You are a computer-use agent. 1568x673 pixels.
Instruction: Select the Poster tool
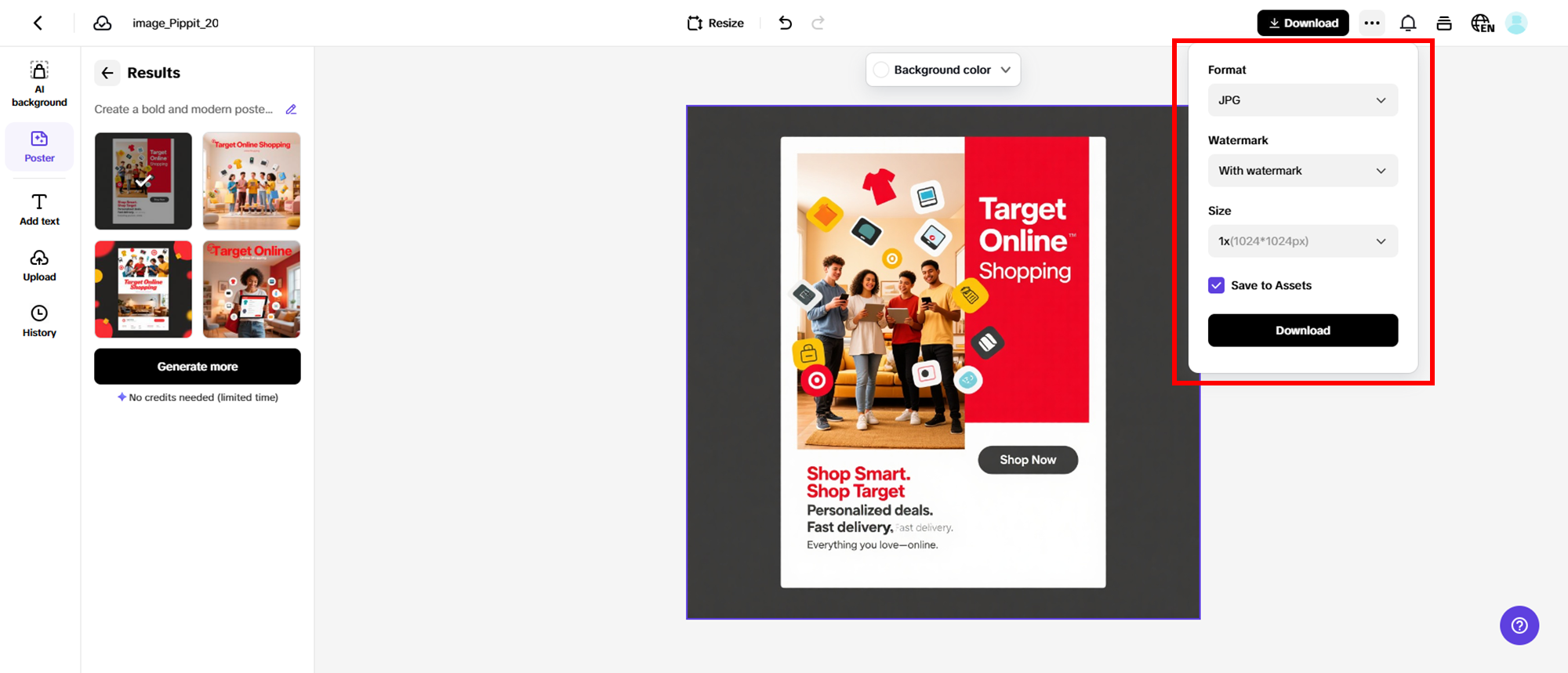point(39,147)
